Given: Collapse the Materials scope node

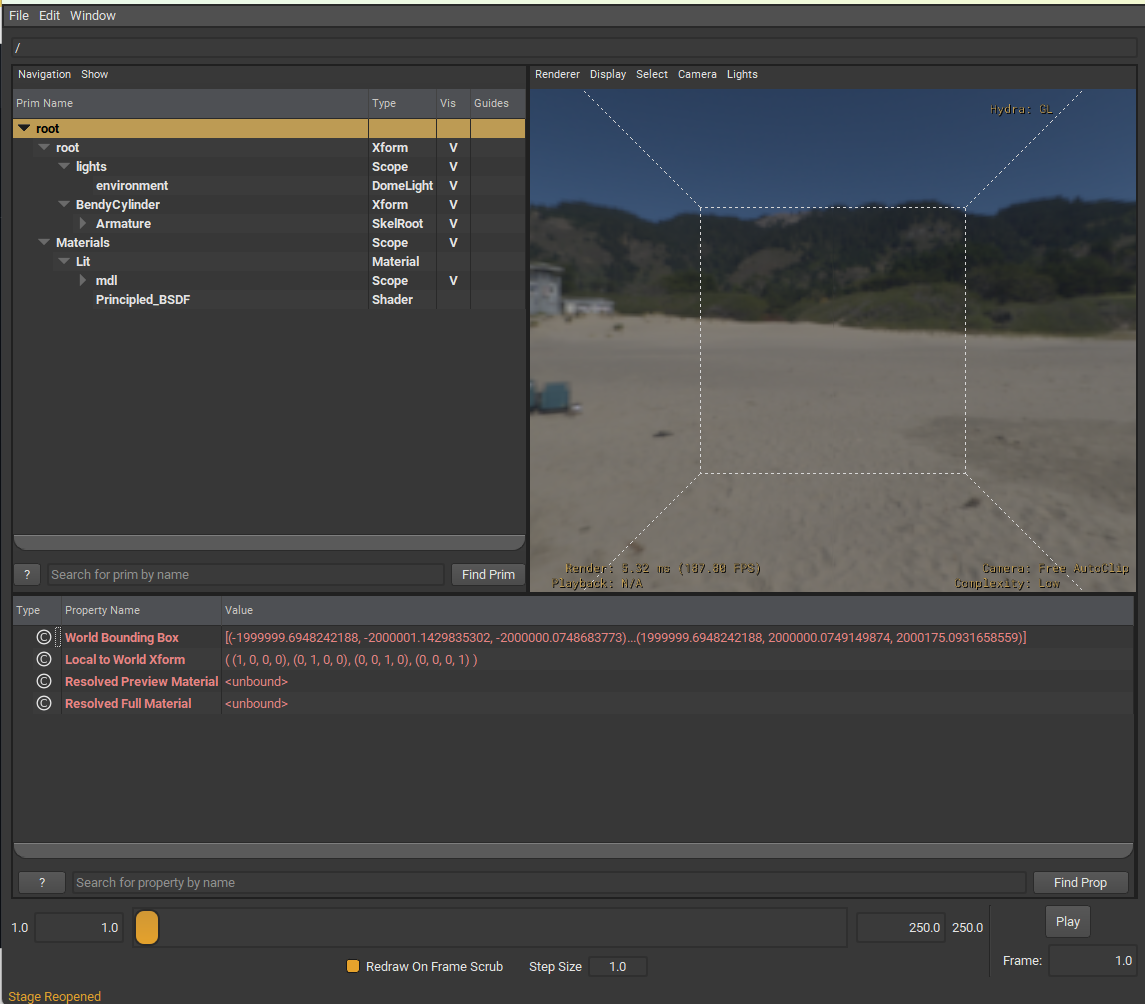Looking at the screenshot, I should point(44,242).
